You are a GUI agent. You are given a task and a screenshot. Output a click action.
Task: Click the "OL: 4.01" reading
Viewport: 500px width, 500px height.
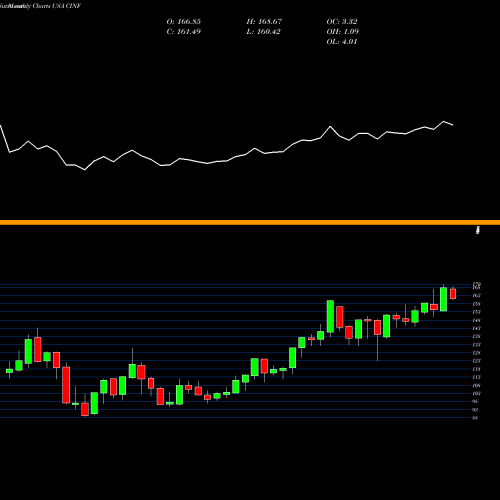[x=342, y=41]
